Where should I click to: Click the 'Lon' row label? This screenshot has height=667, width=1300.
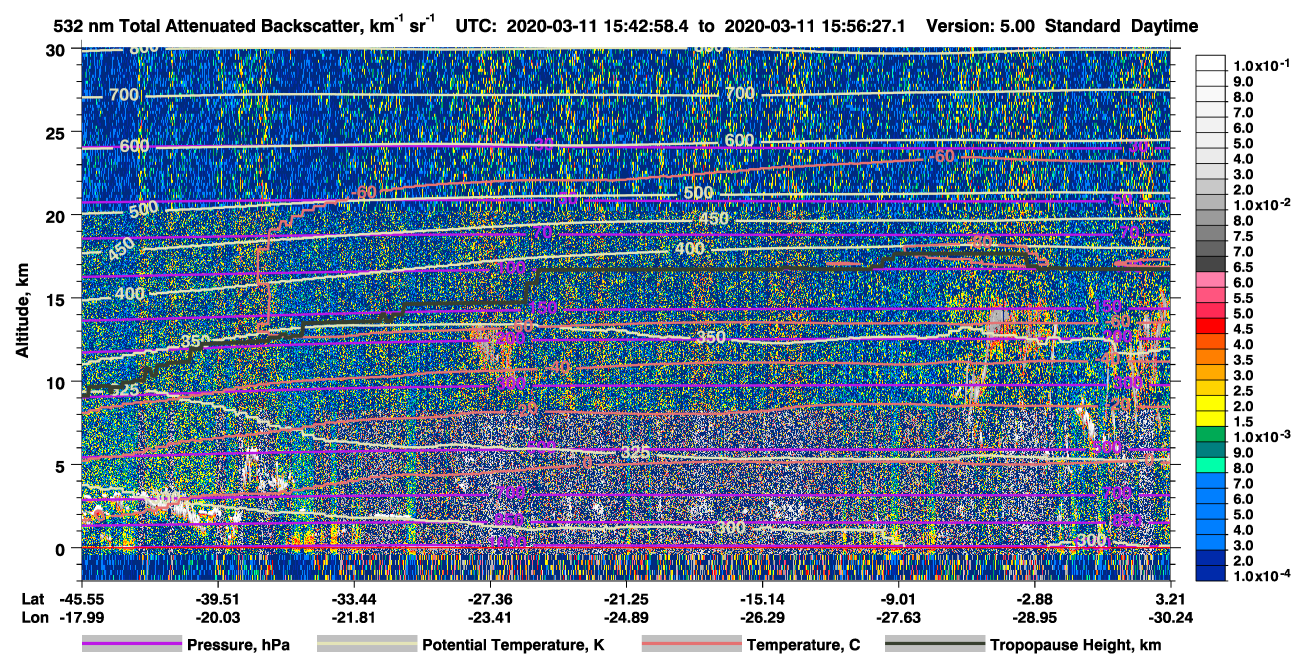33,617
